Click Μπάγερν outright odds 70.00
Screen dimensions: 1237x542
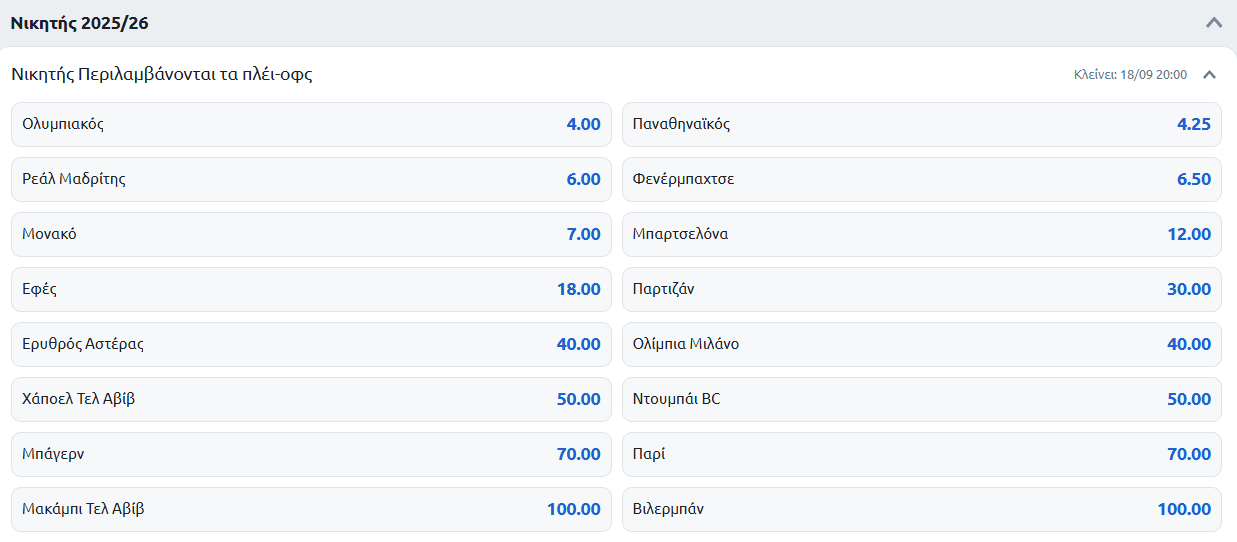tap(311, 454)
